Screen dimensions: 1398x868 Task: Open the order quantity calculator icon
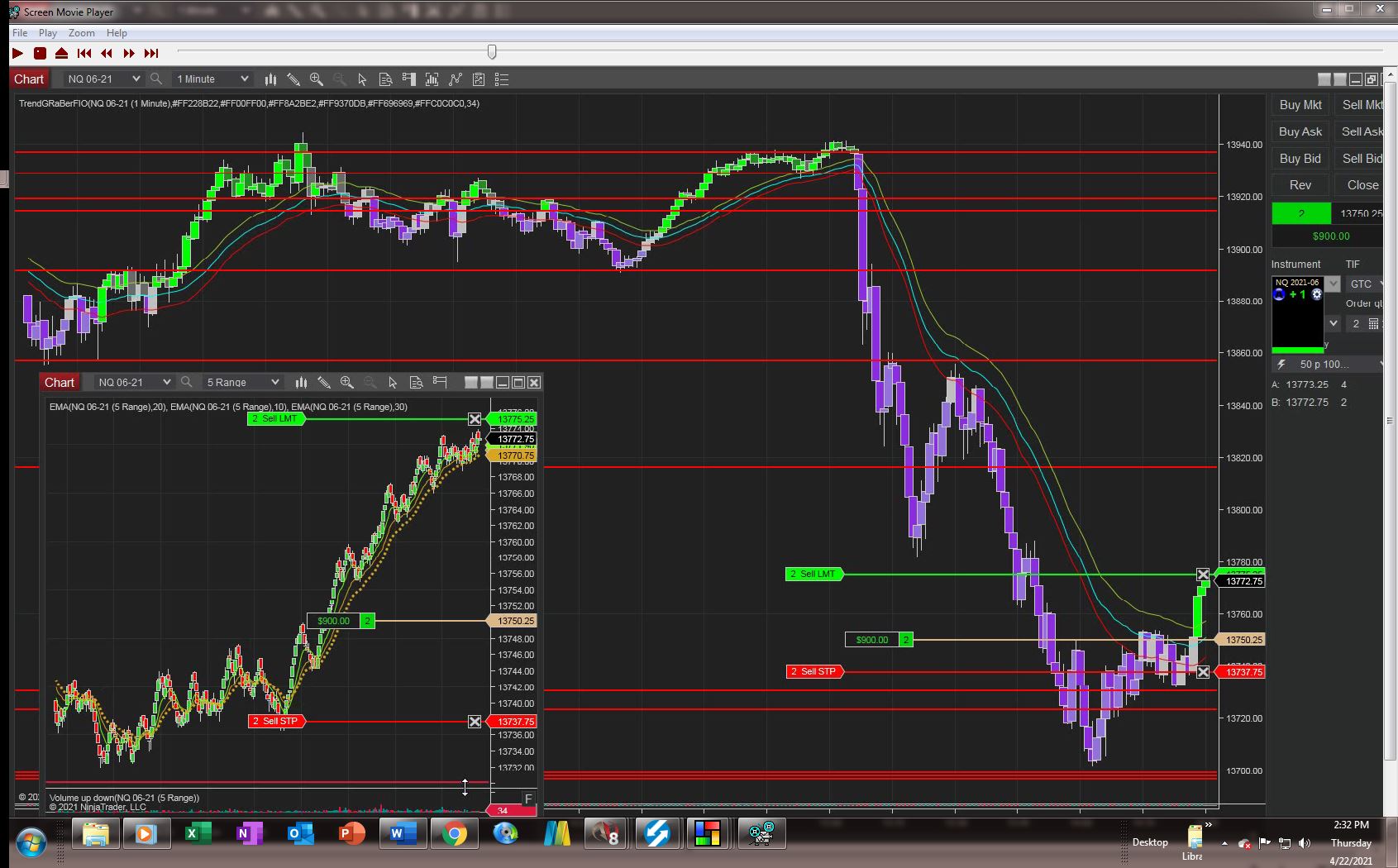point(1374,324)
